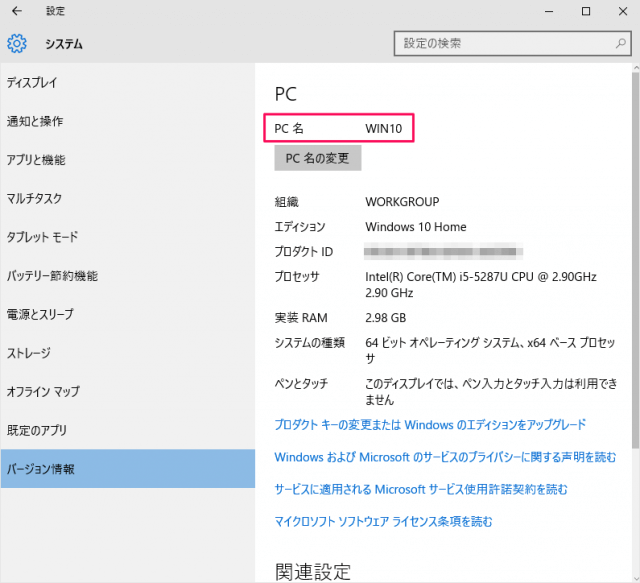Click the WORKGROUP organization value
Image resolution: width=640 pixels, height=583 pixels.
[402, 202]
